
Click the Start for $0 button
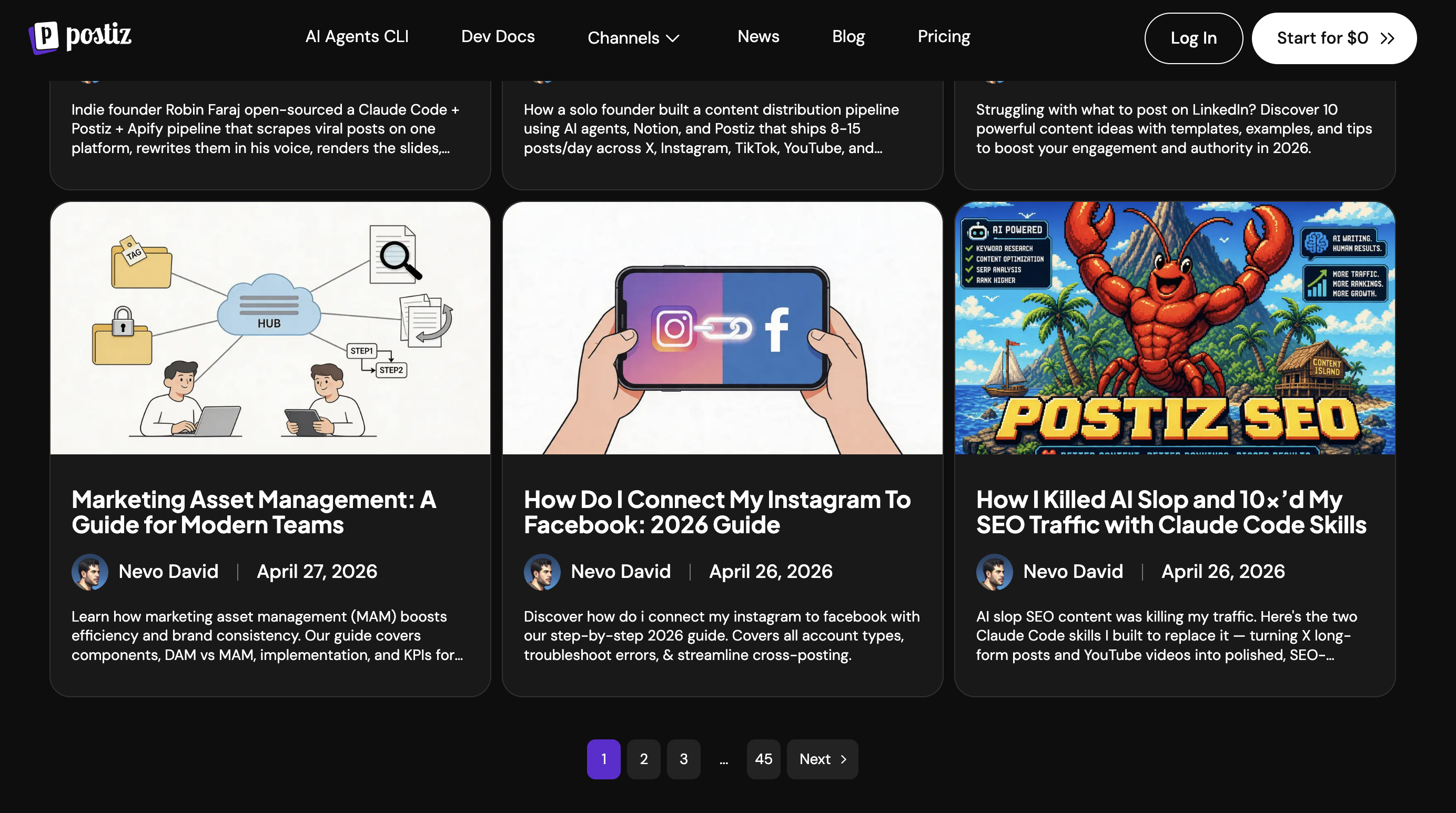[1334, 38]
